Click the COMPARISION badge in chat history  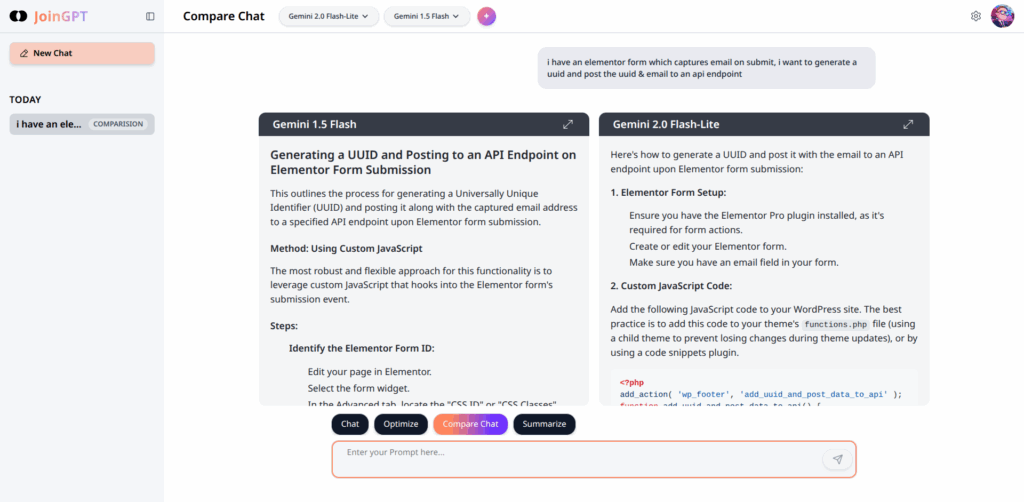point(119,124)
